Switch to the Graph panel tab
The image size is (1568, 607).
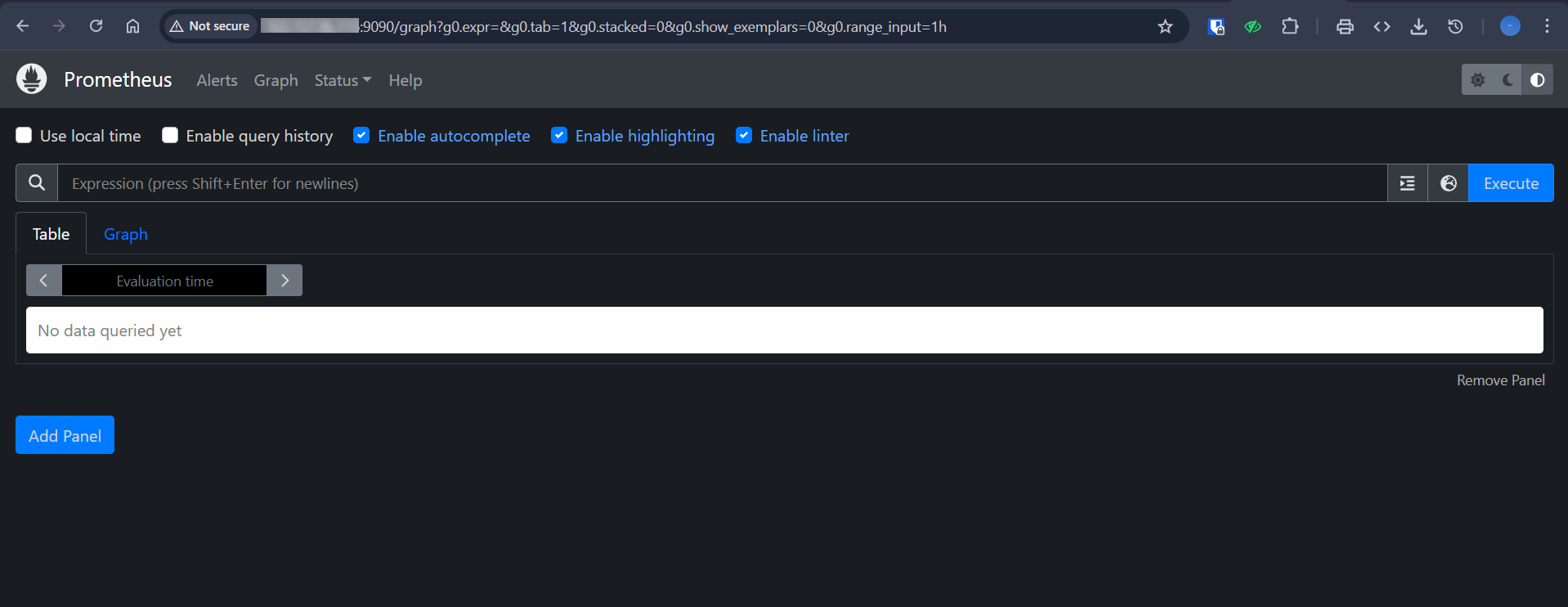(x=126, y=234)
